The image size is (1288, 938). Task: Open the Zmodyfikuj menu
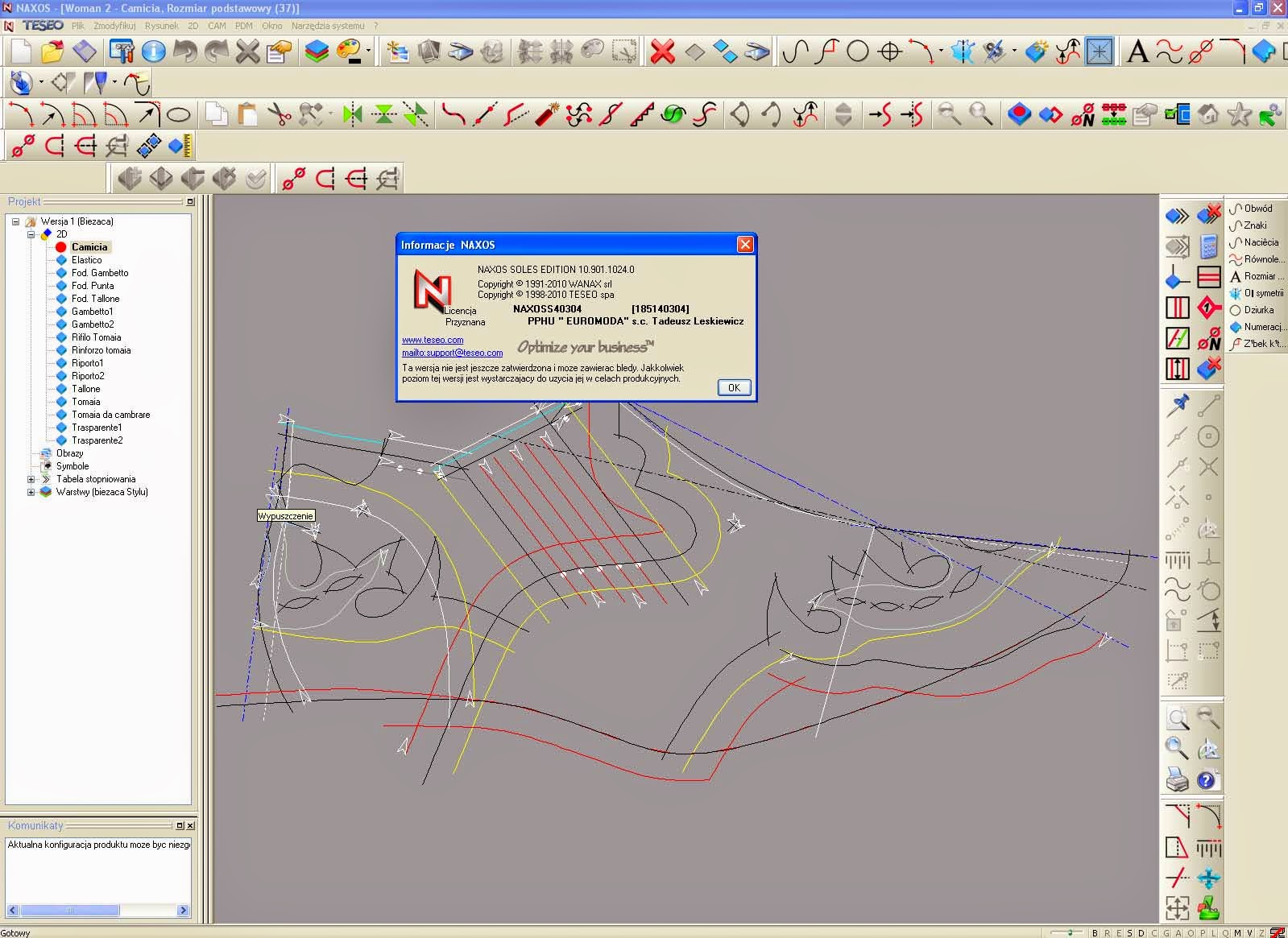click(x=114, y=26)
